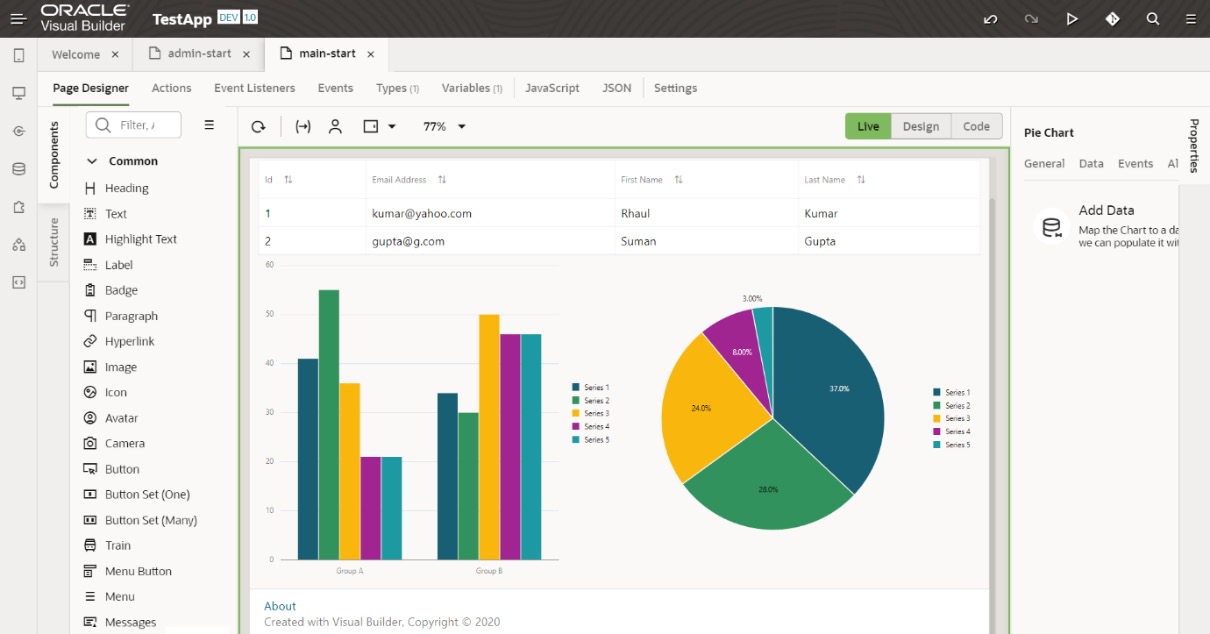1210x634 pixels.
Task: Click the component Filter search field
Action: pyautogui.click(x=135, y=125)
